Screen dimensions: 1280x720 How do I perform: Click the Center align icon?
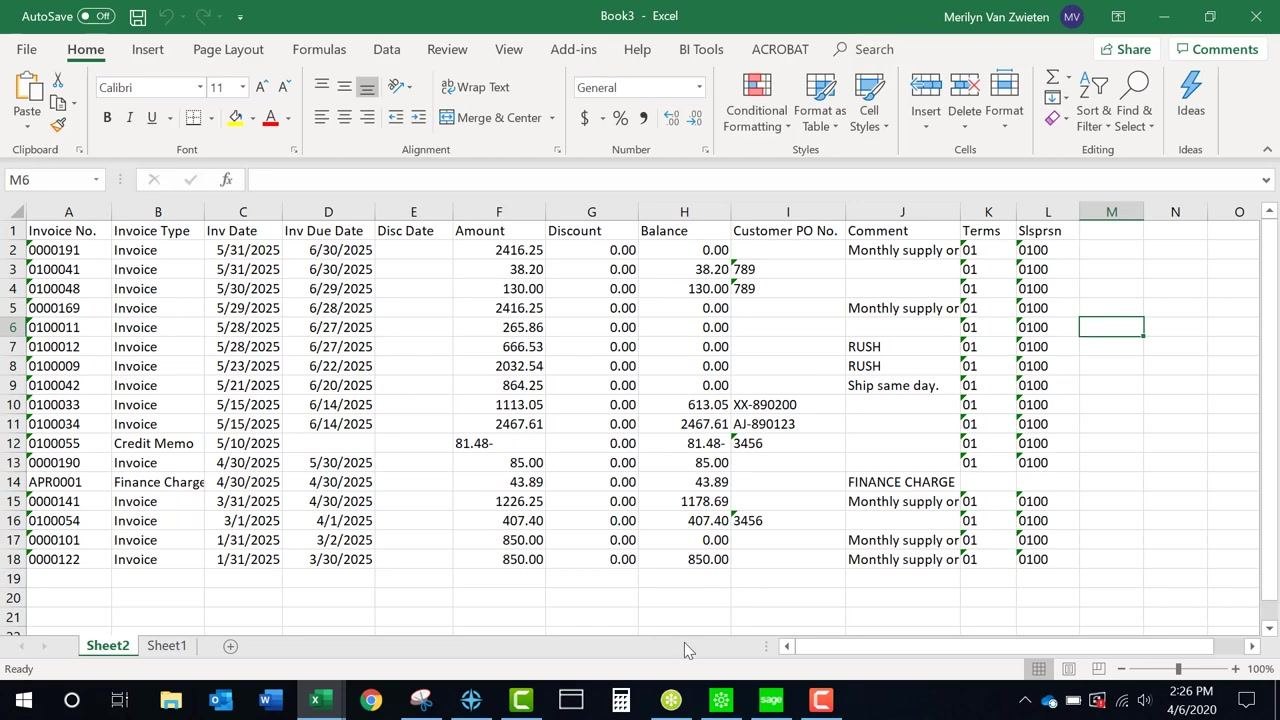tap(344, 118)
